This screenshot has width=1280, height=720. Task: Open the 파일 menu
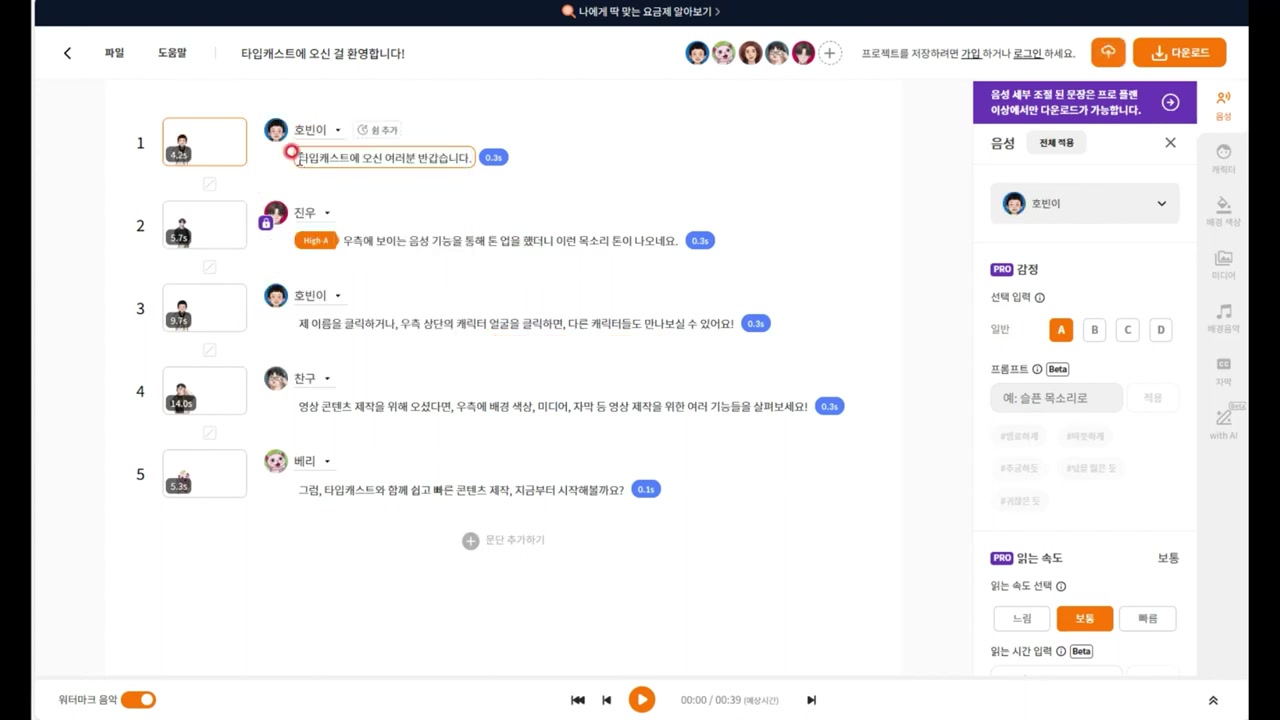tap(114, 53)
